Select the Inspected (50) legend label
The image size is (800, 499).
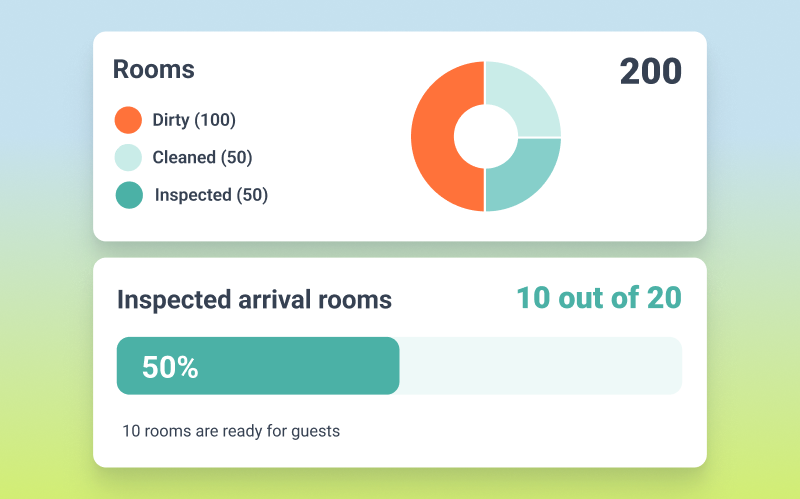[211, 195]
